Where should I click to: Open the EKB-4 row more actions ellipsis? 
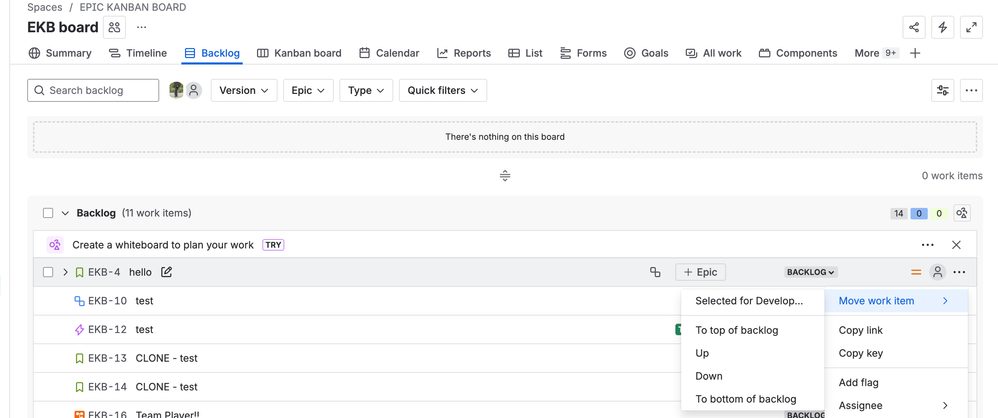tap(960, 272)
